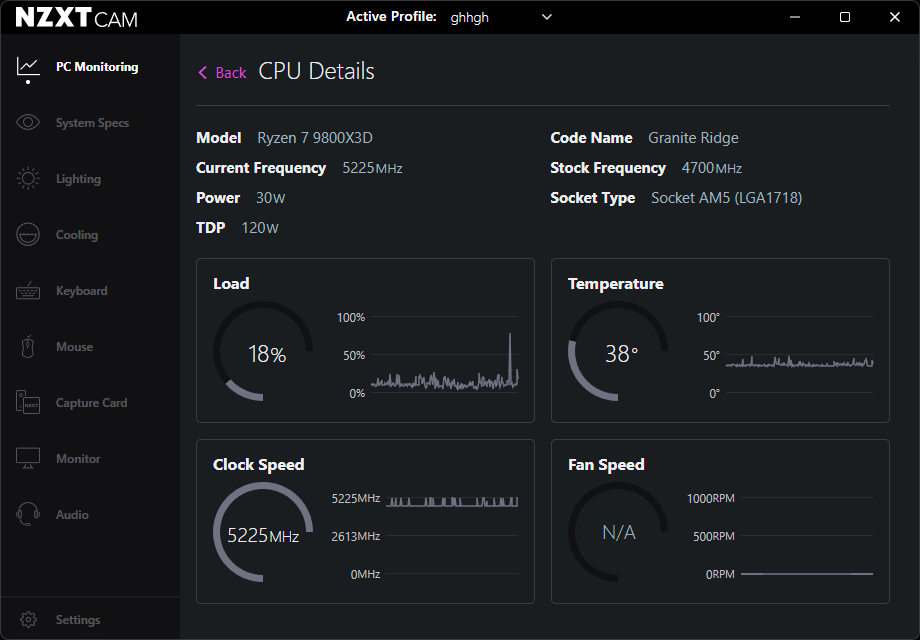
Task: Open the System Specs section
Action: (92, 123)
